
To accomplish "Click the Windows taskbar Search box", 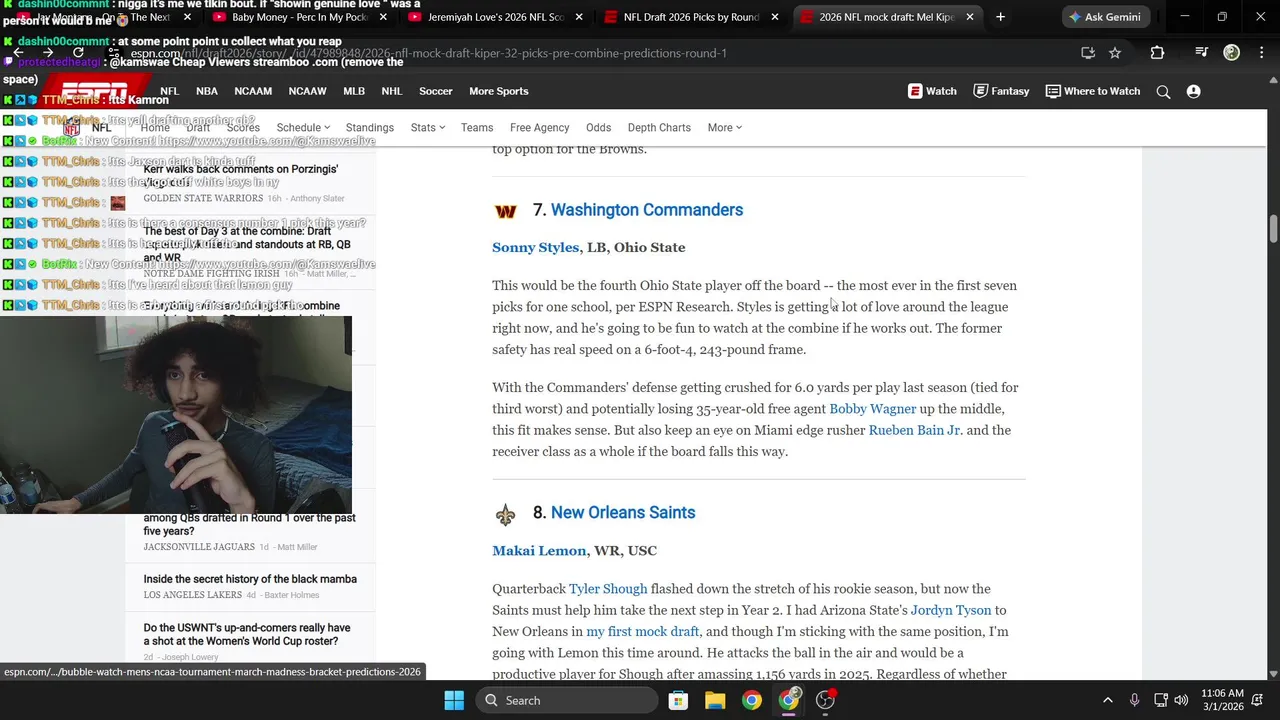I will tap(566, 700).
